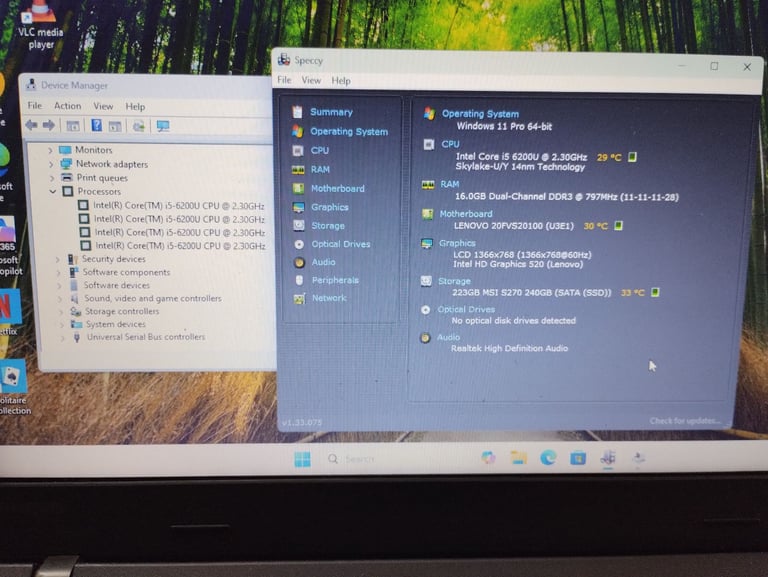Click the "Windows 11 Pro 64-bit" text
Screen dimensions: 768x577
tap(504, 126)
